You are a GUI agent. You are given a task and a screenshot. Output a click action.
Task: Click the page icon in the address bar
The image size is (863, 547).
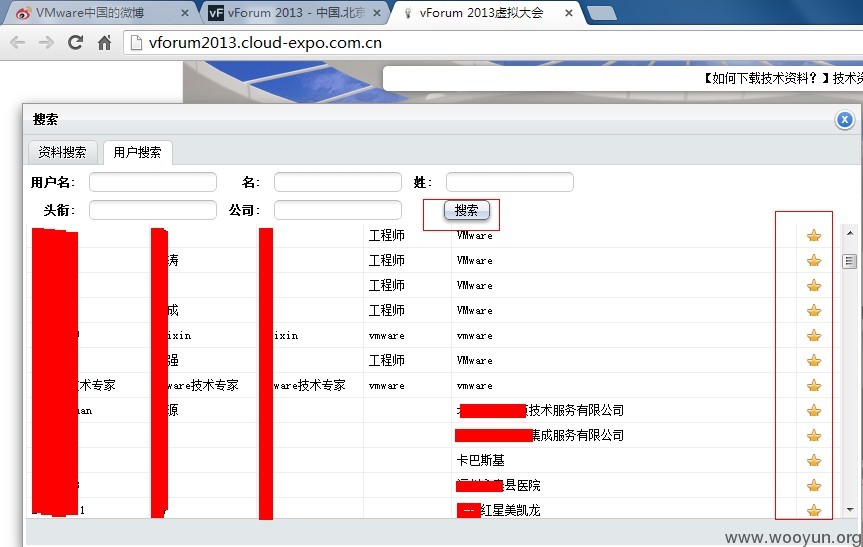(136, 43)
